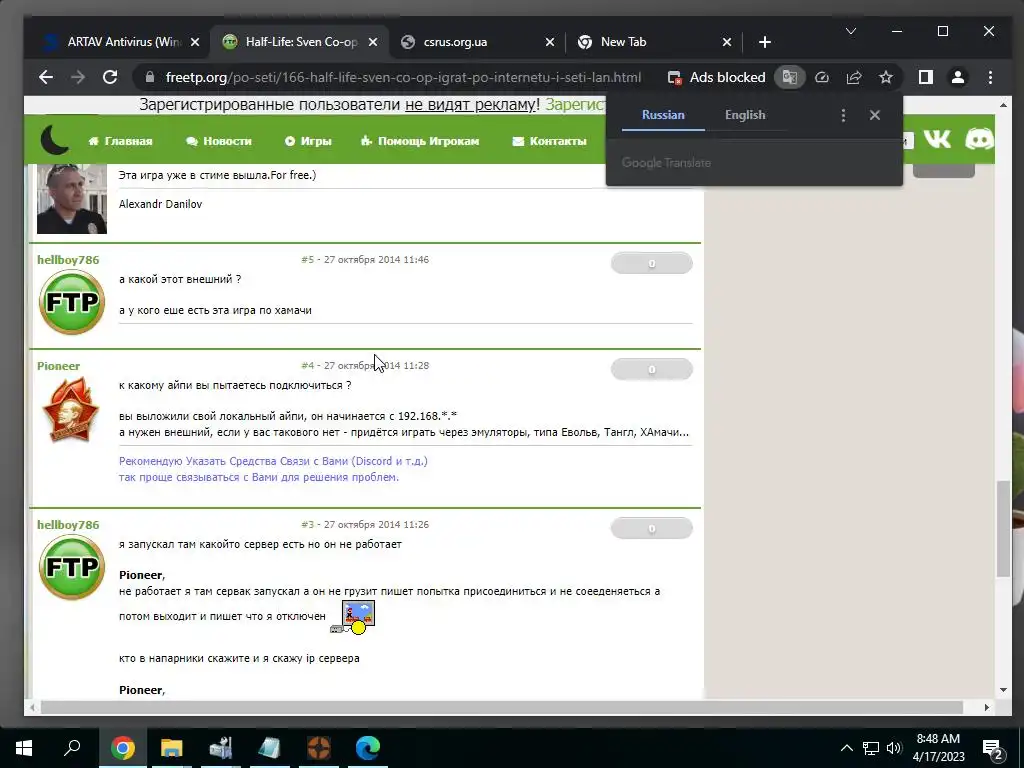The width and height of the screenshot is (1024, 768).
Task: Open the browser side panel
Action: pyautogui.click(x=925, y=77)
